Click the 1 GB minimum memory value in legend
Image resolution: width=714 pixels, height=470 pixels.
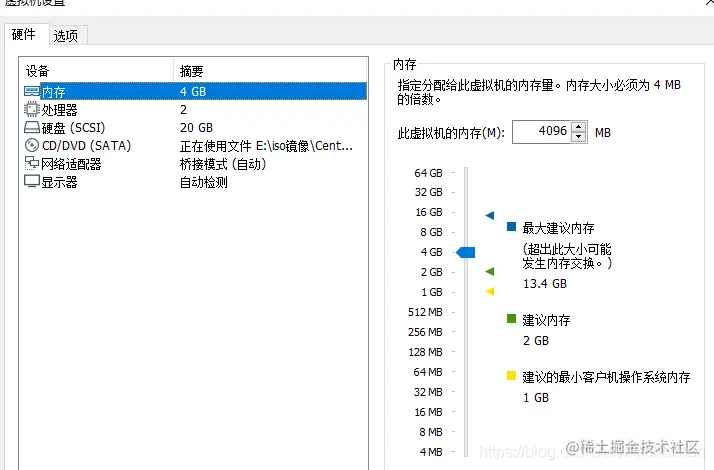(536, 398)
